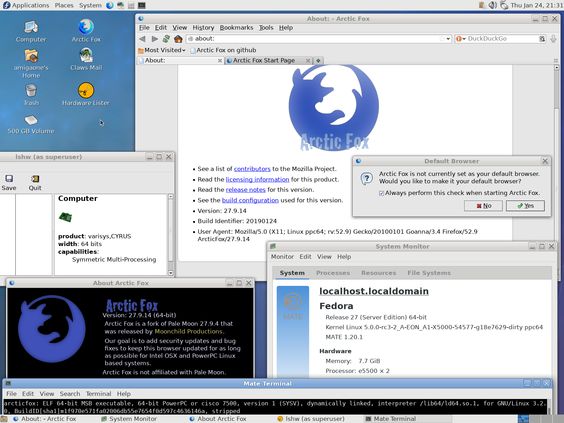Switch to Mate Terminal via bottom taskbar
Image resolution: width=564 pixels, height=423 pixels.
pos(391,419)
